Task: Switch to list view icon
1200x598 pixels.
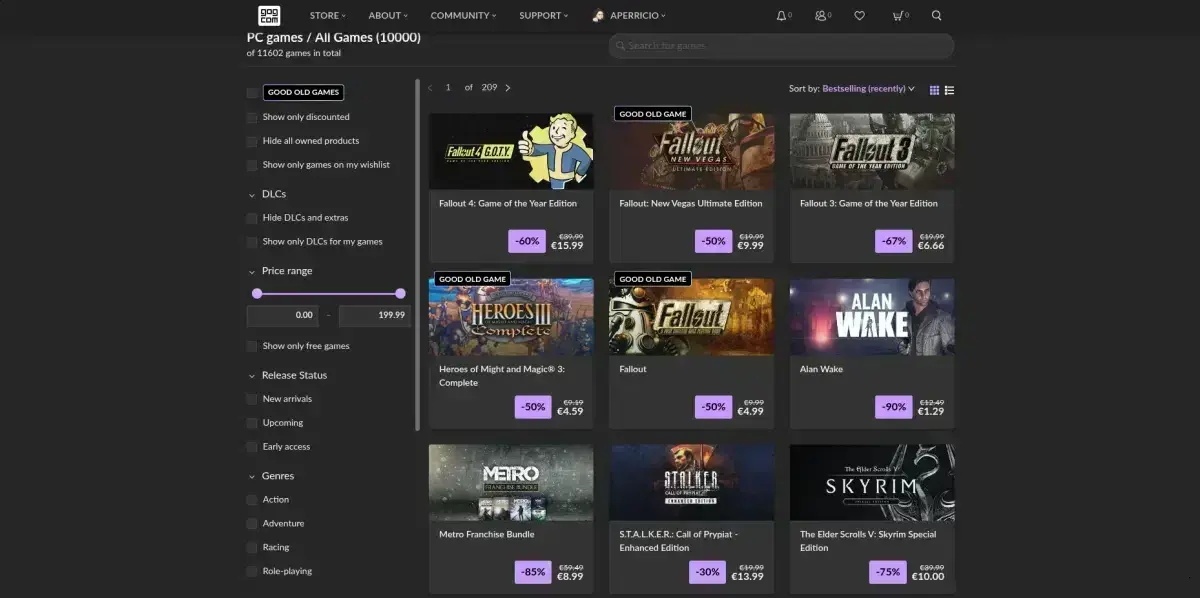Action: (949, 90)
